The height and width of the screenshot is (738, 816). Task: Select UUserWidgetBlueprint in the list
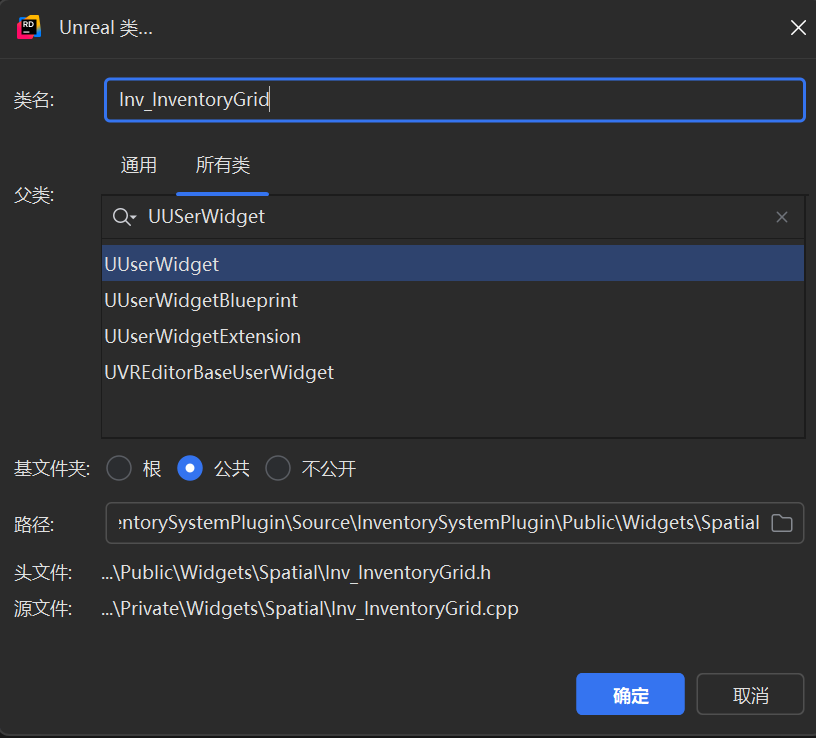[x=453, y=300]
